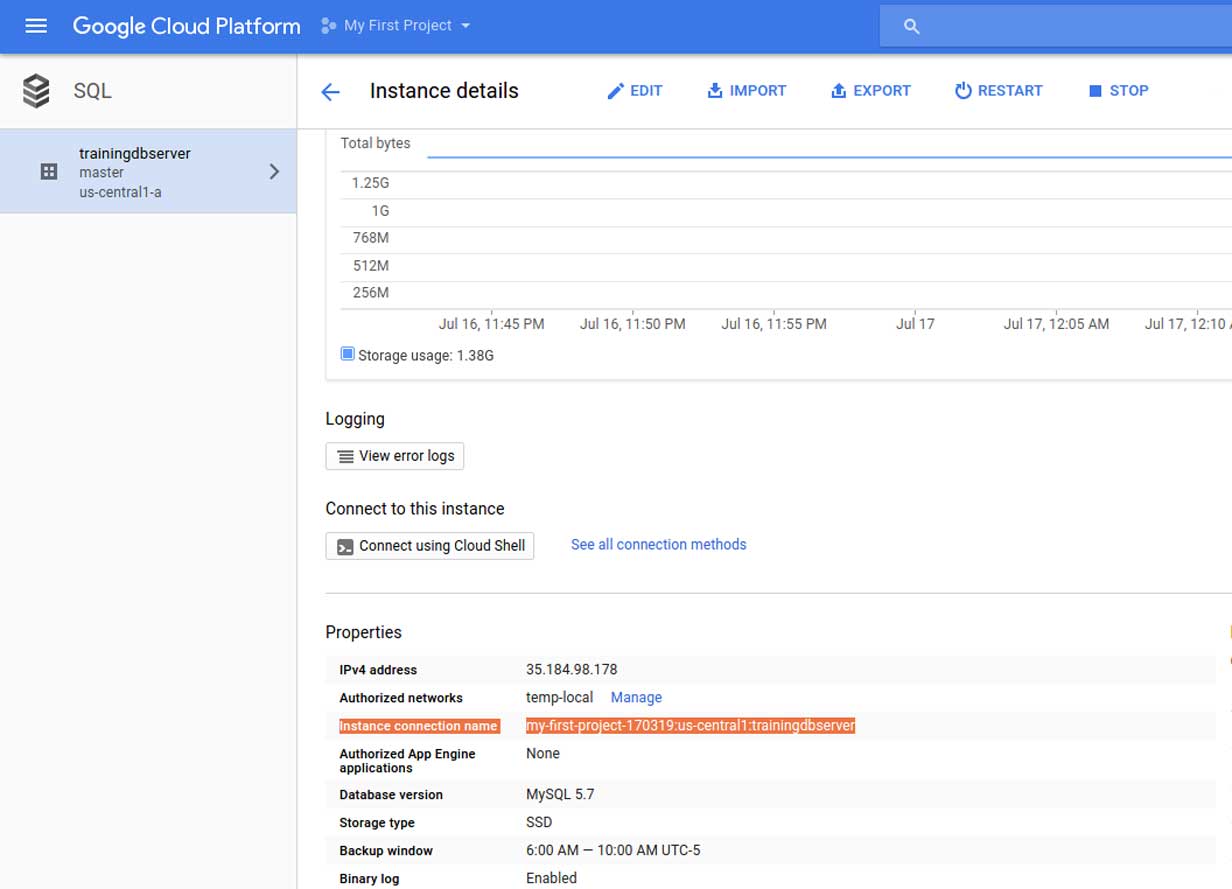This screenshot has height=889, width=1232.
Task: Click the backup window time value
Action: coord(613,851)
